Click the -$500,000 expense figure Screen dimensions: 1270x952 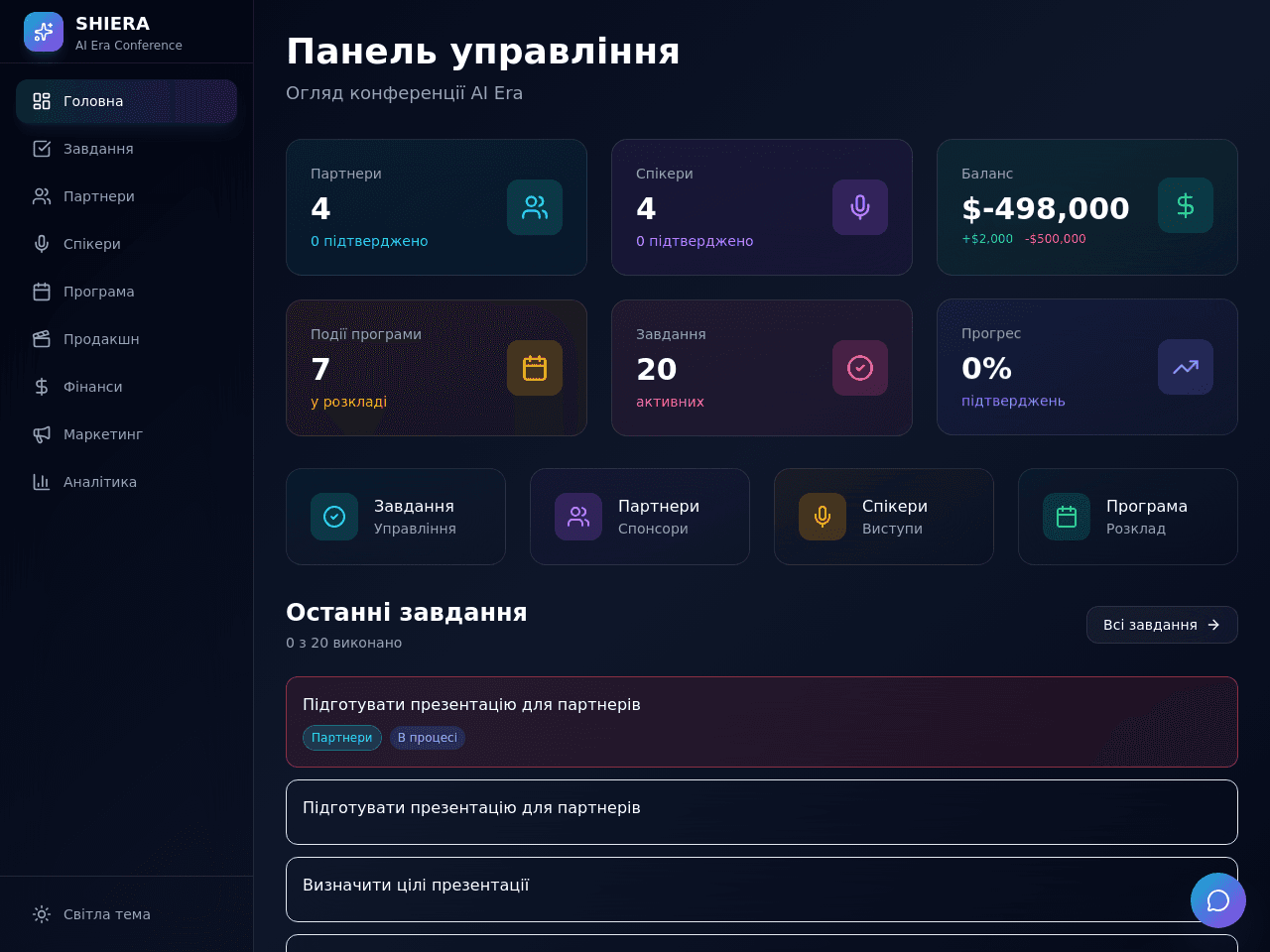tap(1056, 239)
